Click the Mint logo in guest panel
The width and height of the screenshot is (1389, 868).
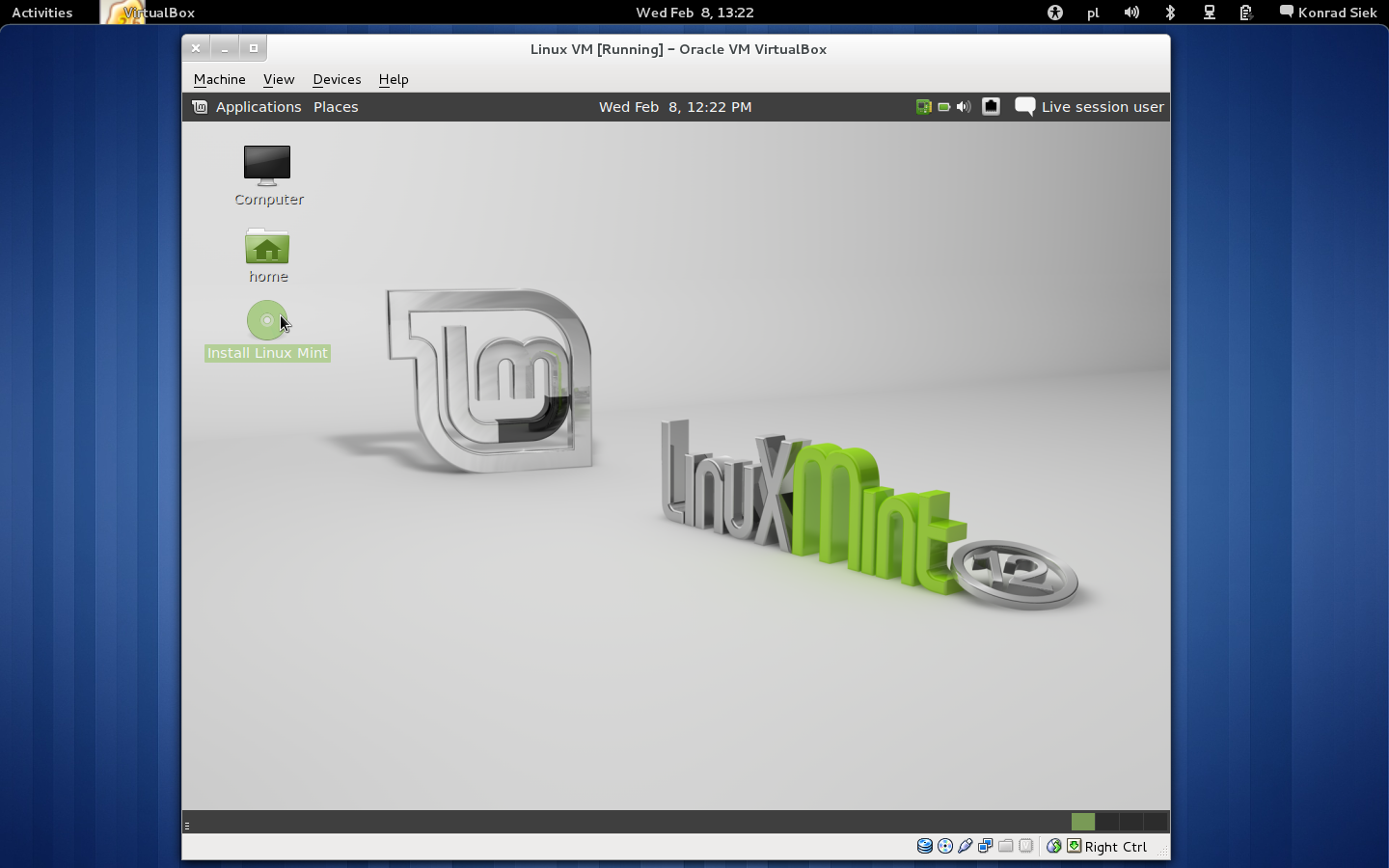click(200, 107)
